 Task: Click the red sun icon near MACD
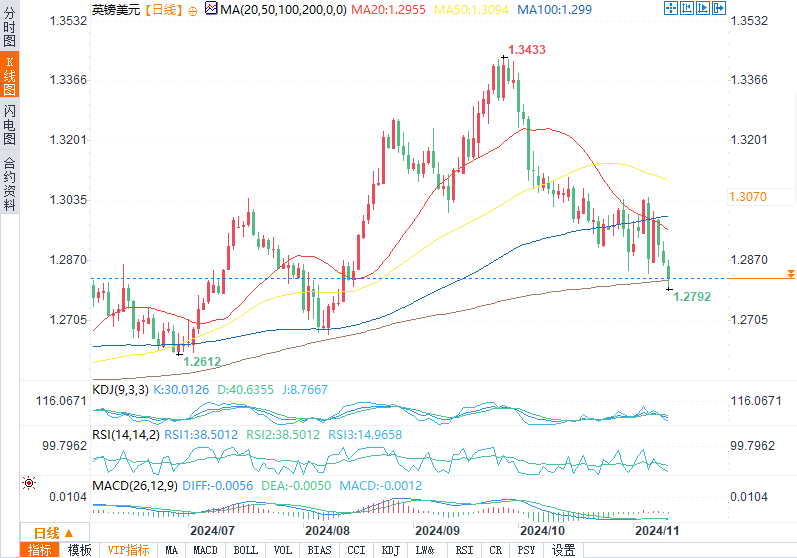(x=29, y=482)
